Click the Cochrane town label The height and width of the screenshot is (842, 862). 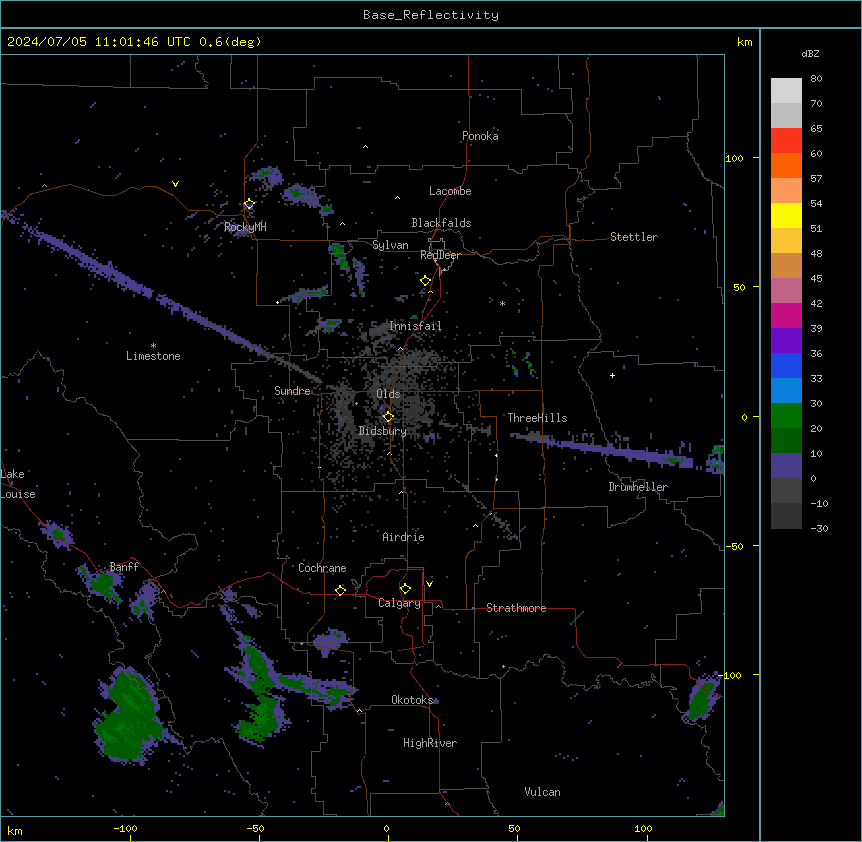tap(322, 568)
